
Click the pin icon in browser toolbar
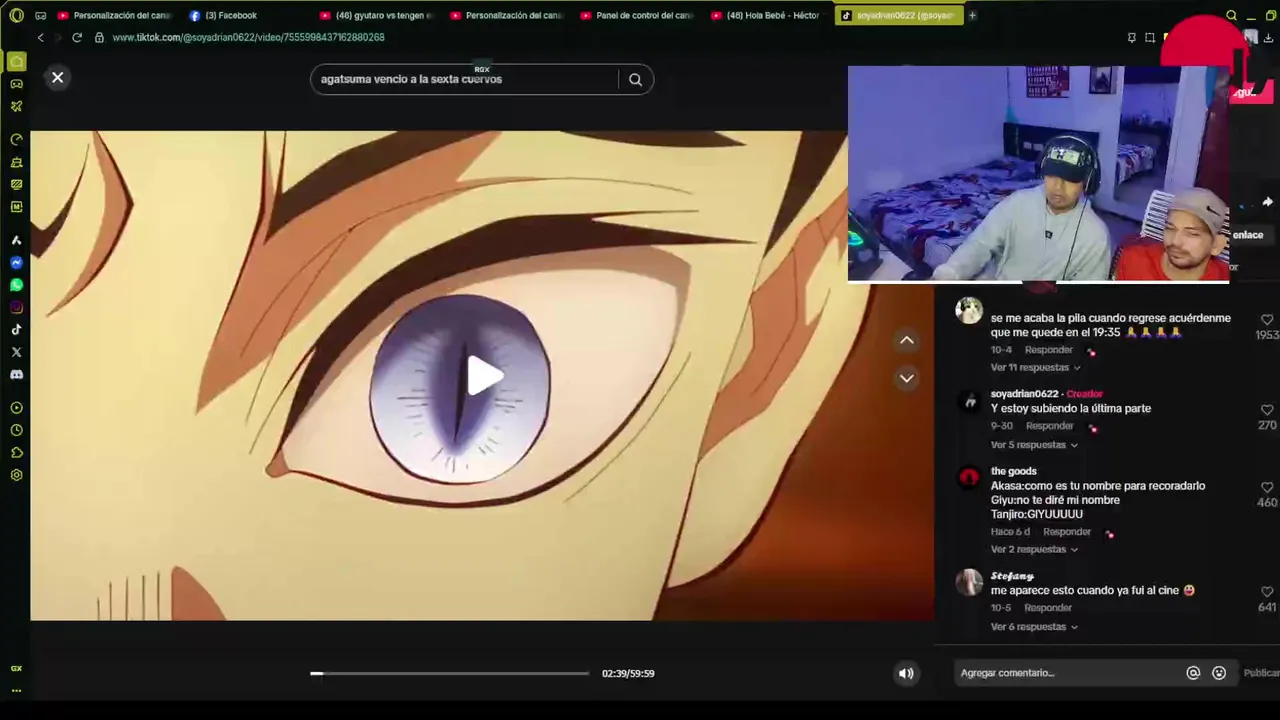click(1131, 38)
